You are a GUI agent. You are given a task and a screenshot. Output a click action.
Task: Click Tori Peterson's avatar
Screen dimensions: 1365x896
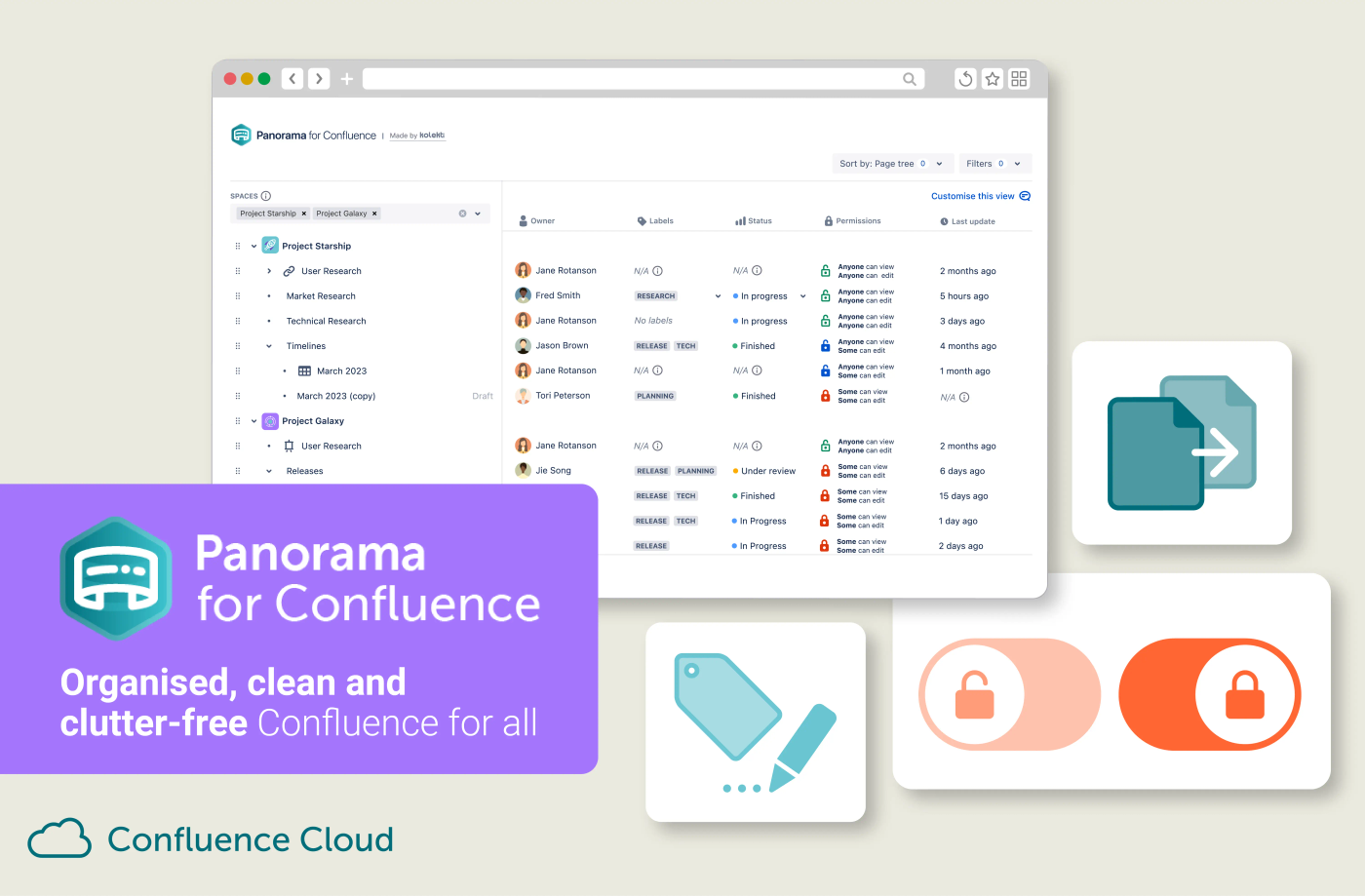(x=523, y=396)
